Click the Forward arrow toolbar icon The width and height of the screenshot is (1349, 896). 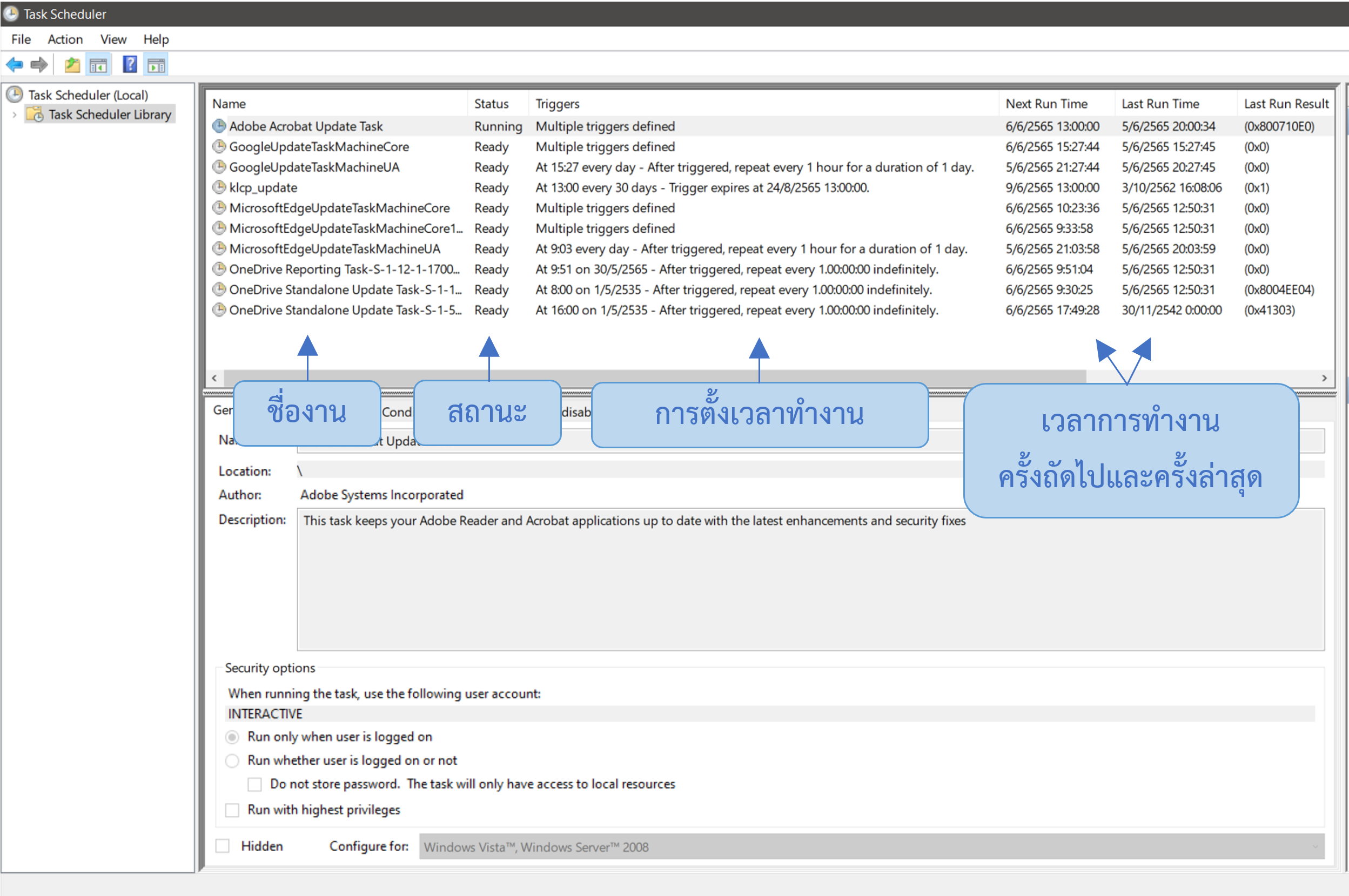39,65
